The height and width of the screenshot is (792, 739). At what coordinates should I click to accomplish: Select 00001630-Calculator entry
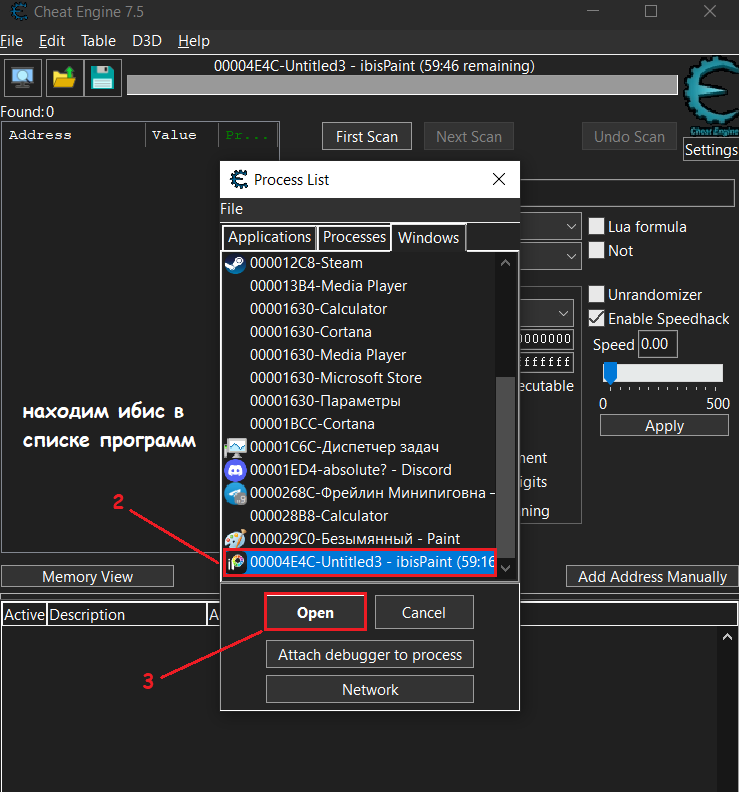(x=318, y=309)
